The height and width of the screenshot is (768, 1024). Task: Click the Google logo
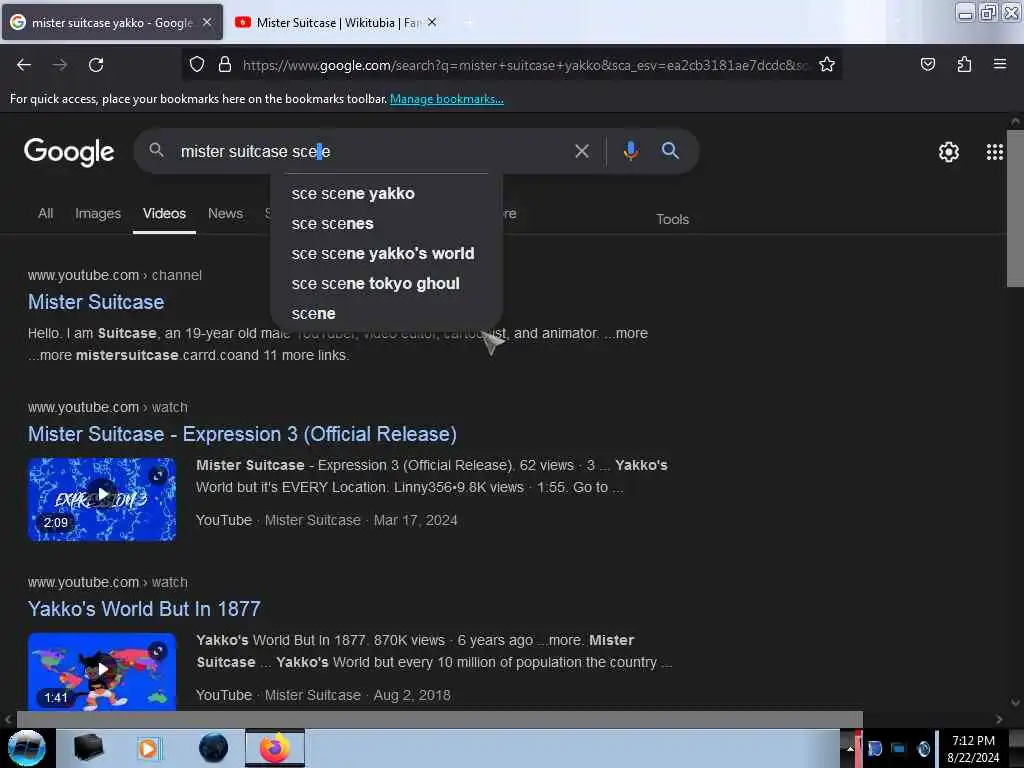click(x=69, y=152)
